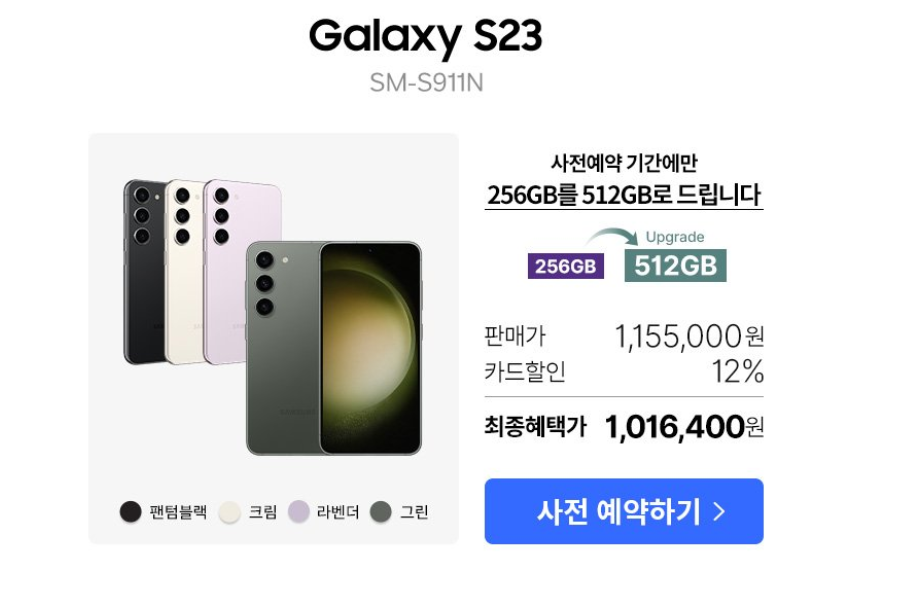Click the blue 사전 예약하기 button

coord(623,511)
